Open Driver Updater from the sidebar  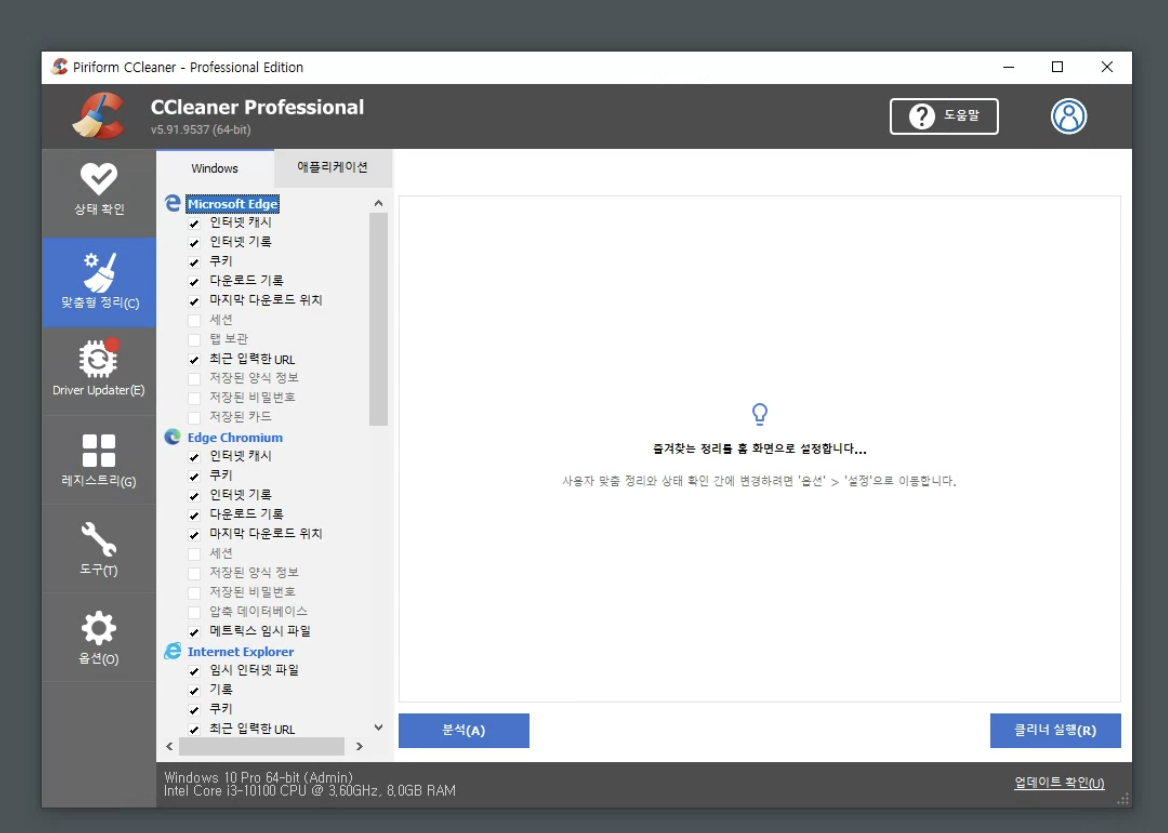pyautogui.click(x=99, y=370)
